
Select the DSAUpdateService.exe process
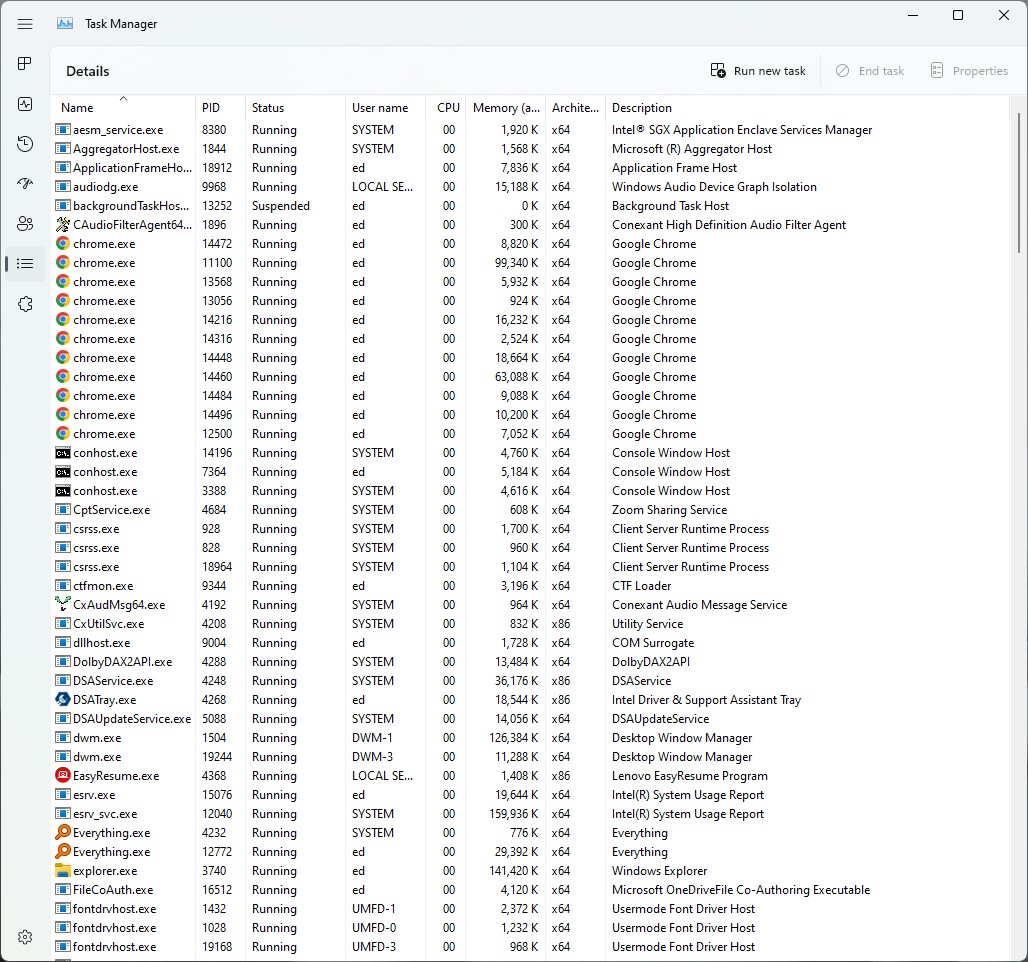(x=530, y=719)
